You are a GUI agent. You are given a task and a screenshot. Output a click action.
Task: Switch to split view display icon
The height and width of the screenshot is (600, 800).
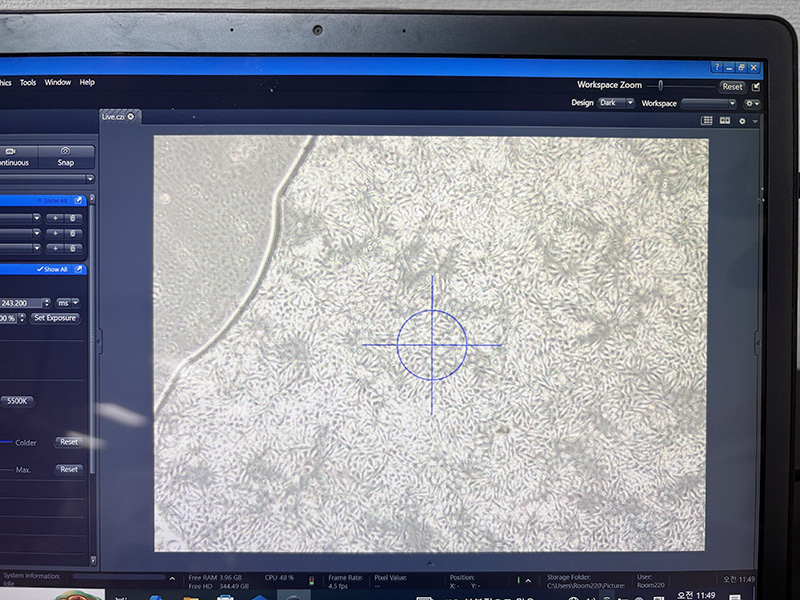point(725,120)
